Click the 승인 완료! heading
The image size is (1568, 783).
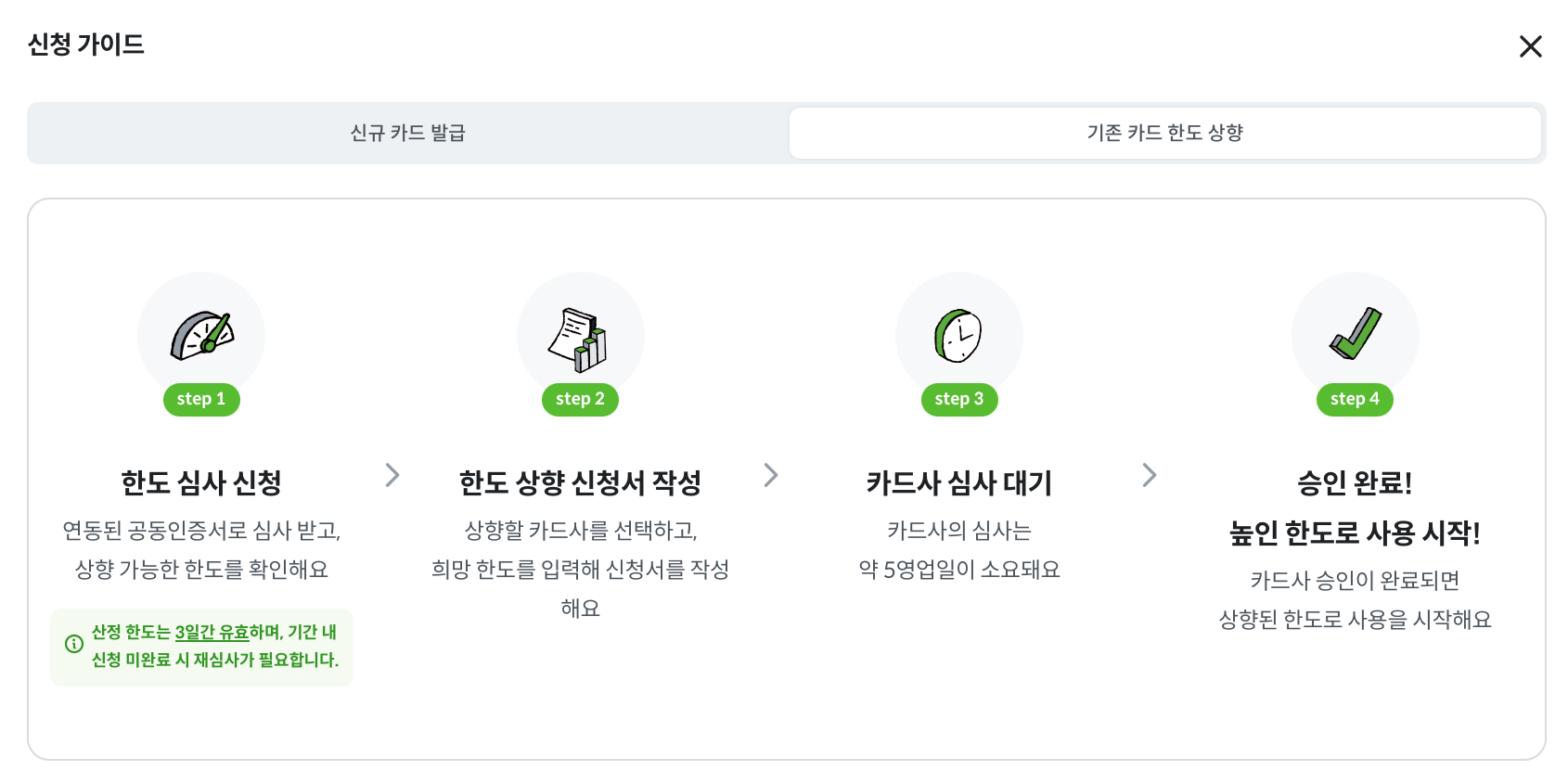pyautogui.click(x=1355, y=482)
